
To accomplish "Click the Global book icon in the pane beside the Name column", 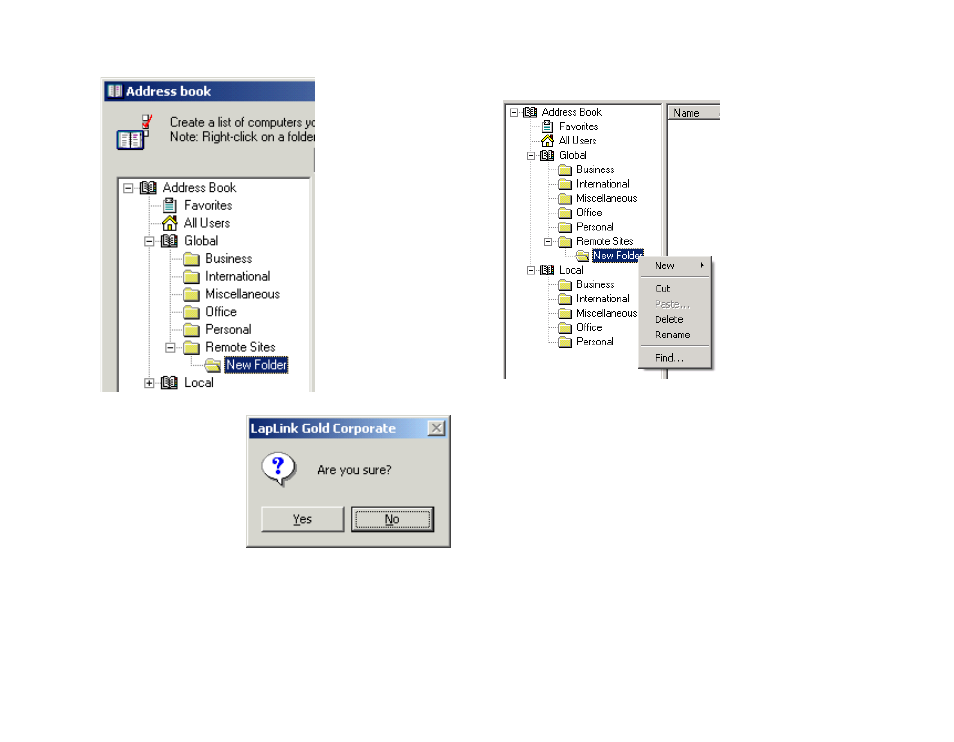I will [548, 155].
